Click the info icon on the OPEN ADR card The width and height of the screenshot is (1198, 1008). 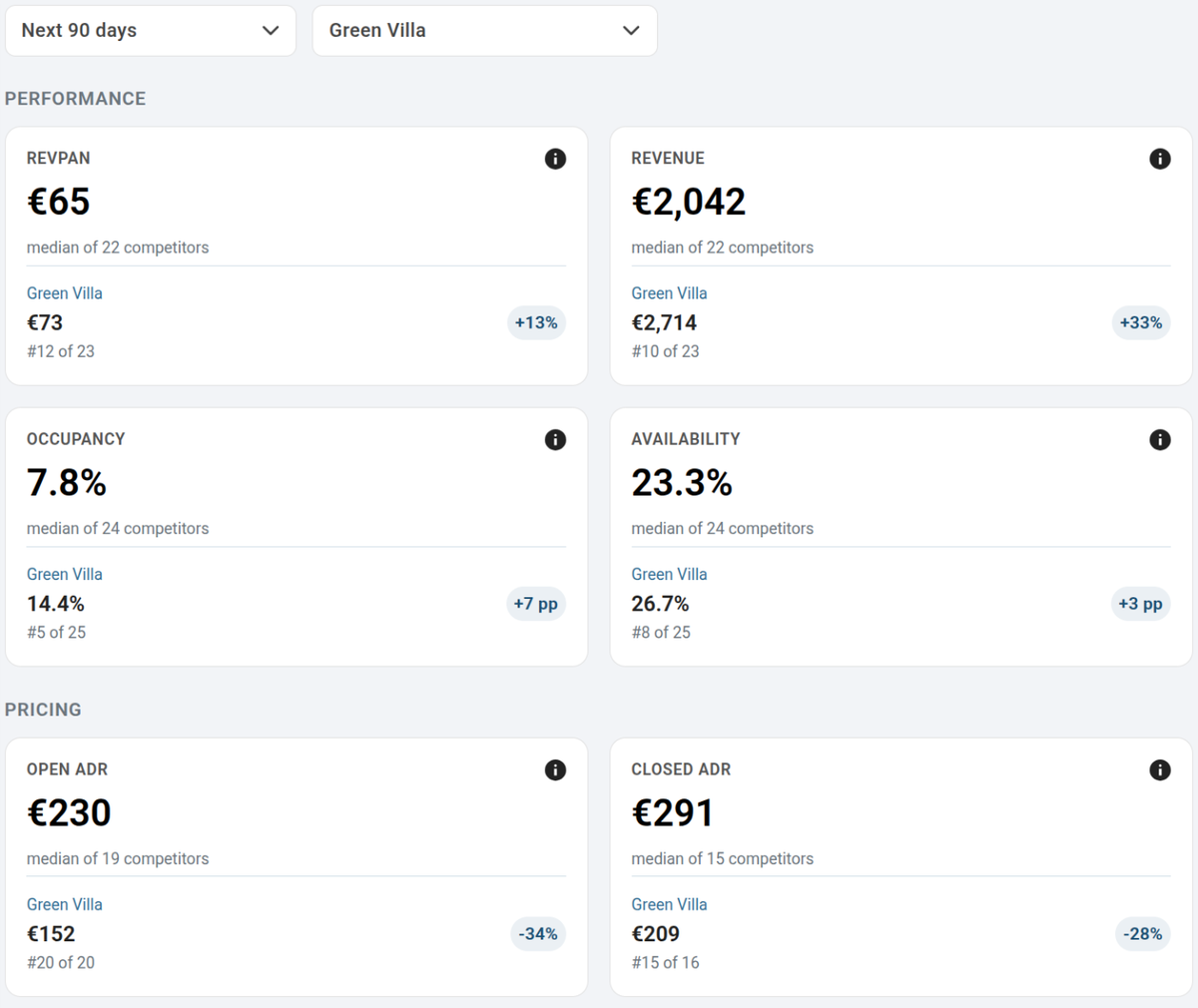coord(555,770)
